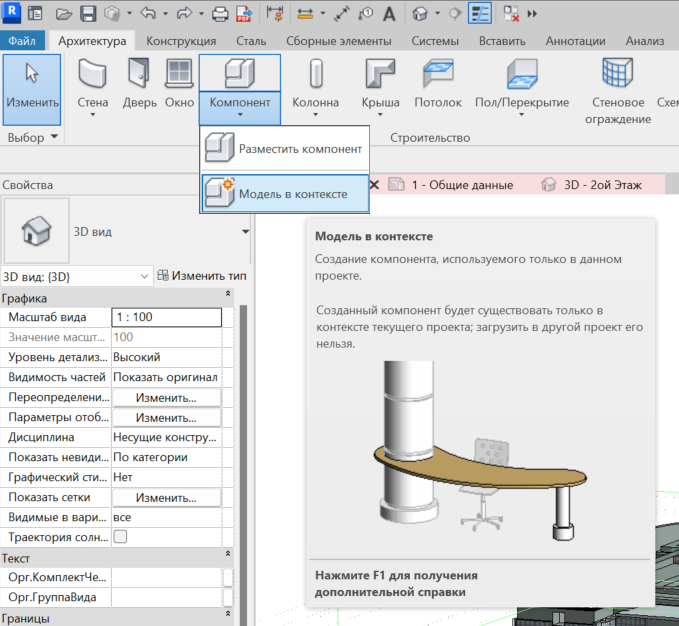The height and width of the screenshot is (626, 679).
Task: Click the Save floppy disk icon
Action: click(x=88, y=14)
